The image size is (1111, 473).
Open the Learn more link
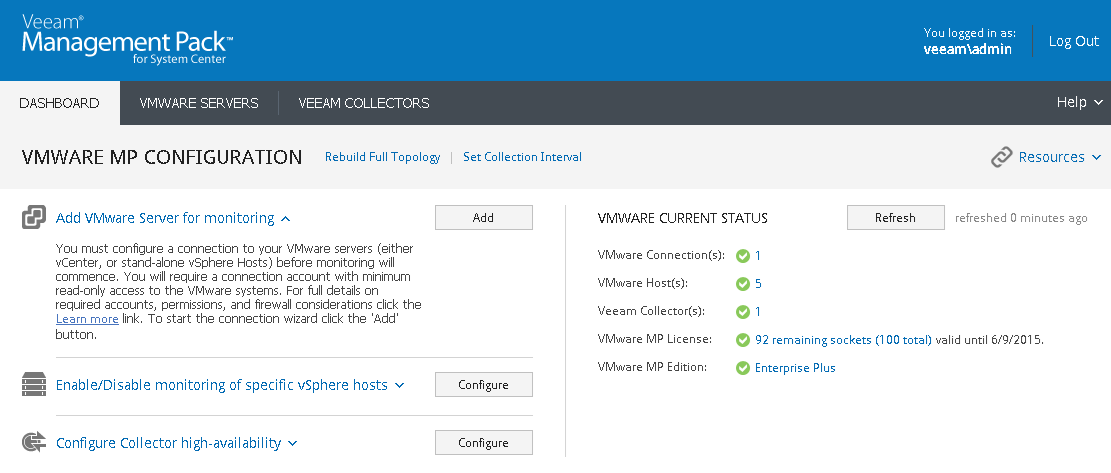tap(87, 319)
